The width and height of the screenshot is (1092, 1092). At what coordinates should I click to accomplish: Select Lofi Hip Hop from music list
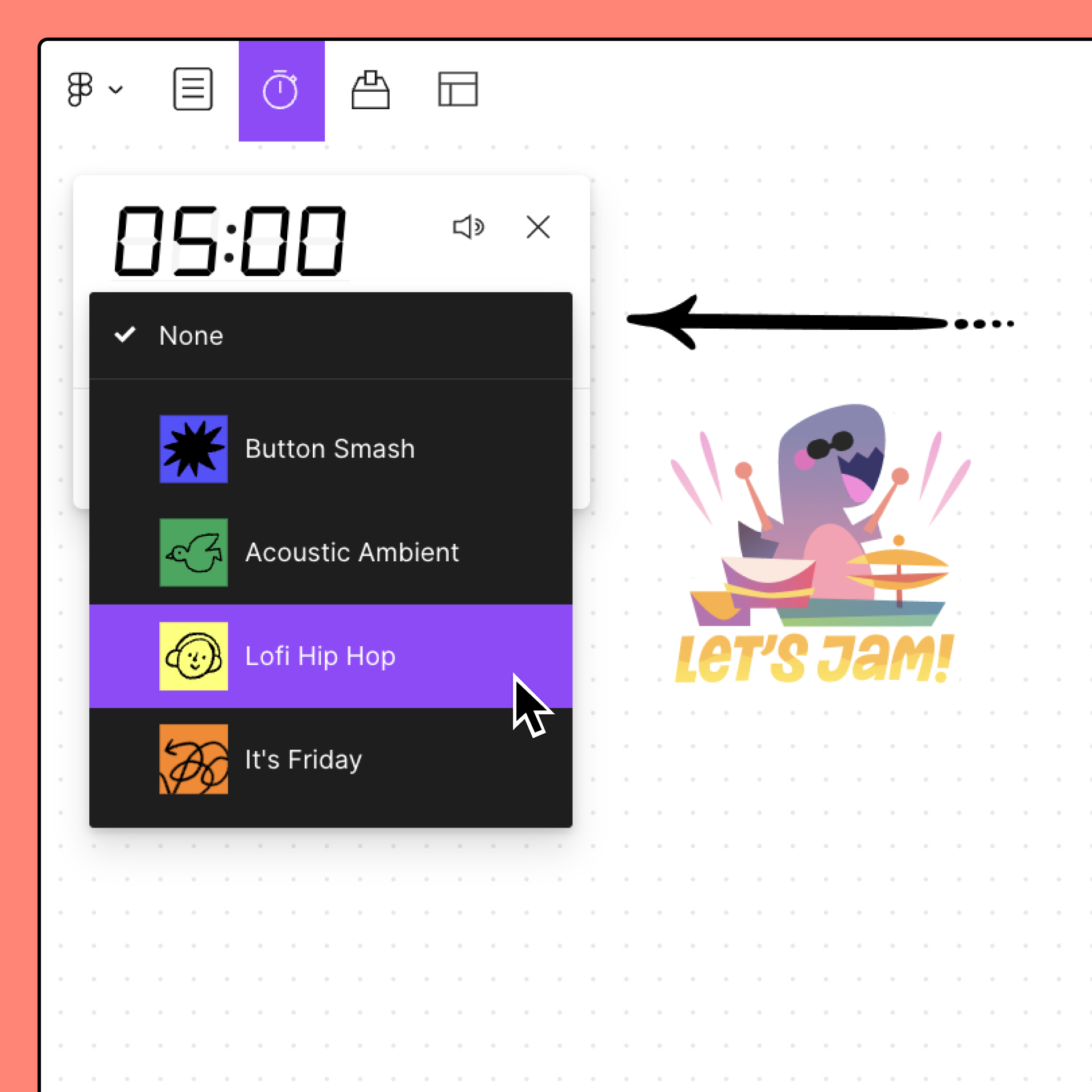tap(321, 655)
